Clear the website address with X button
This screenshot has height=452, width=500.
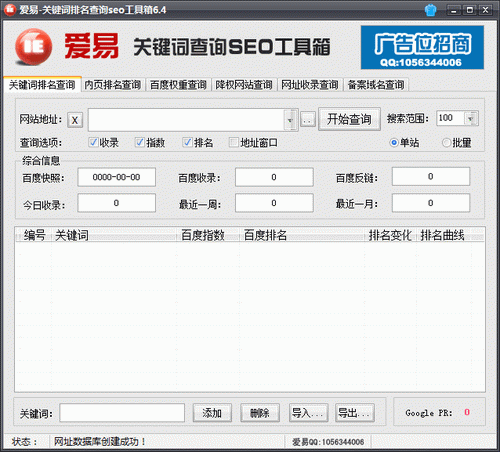(75, 120)
